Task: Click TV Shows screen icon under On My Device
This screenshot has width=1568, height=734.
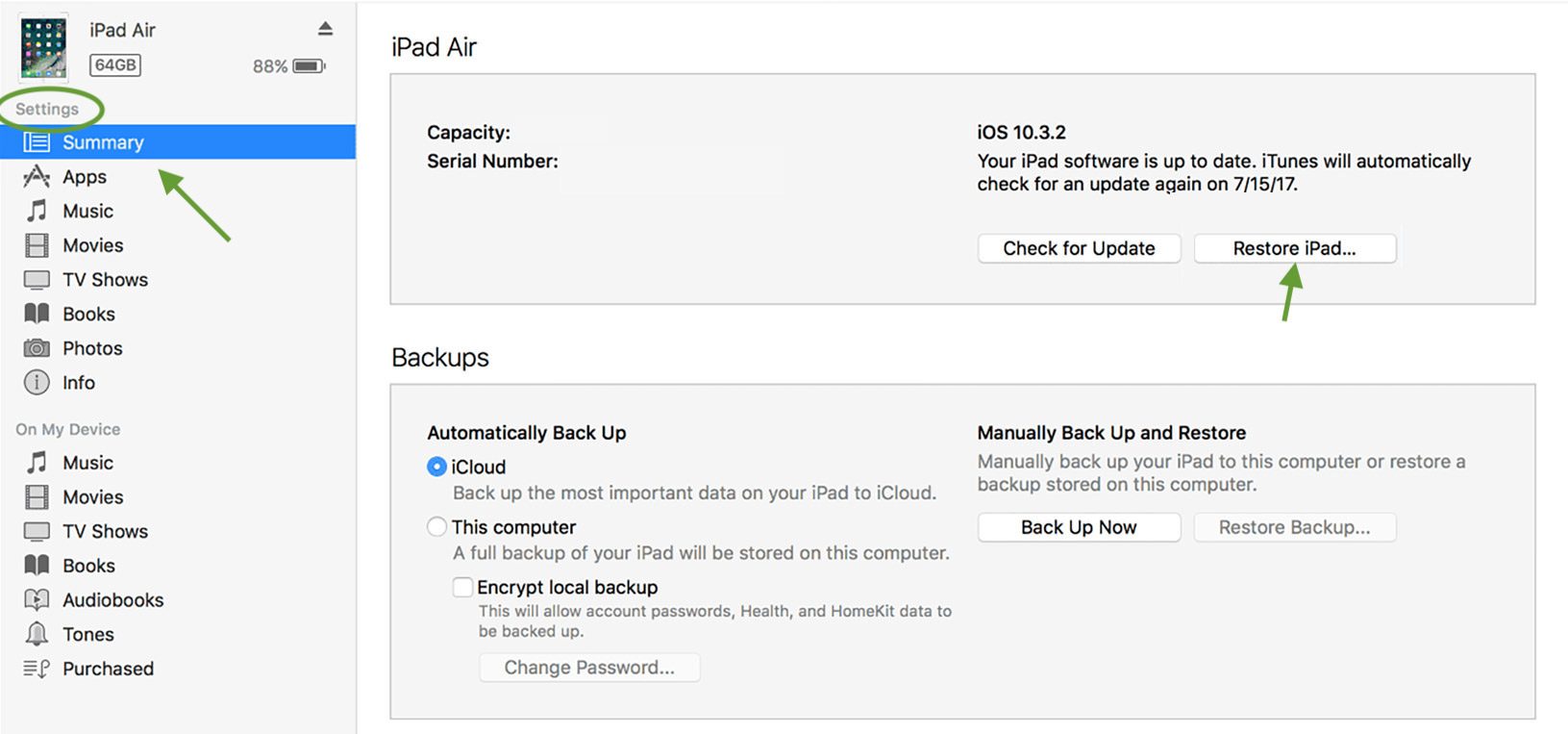Action: [37, 532]
